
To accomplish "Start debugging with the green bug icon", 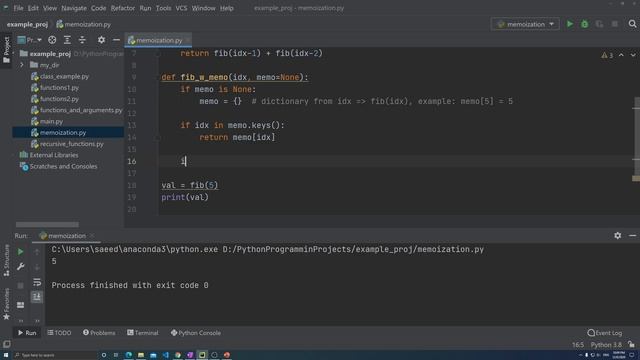I will pyautogui.click(x=584, y=24).
